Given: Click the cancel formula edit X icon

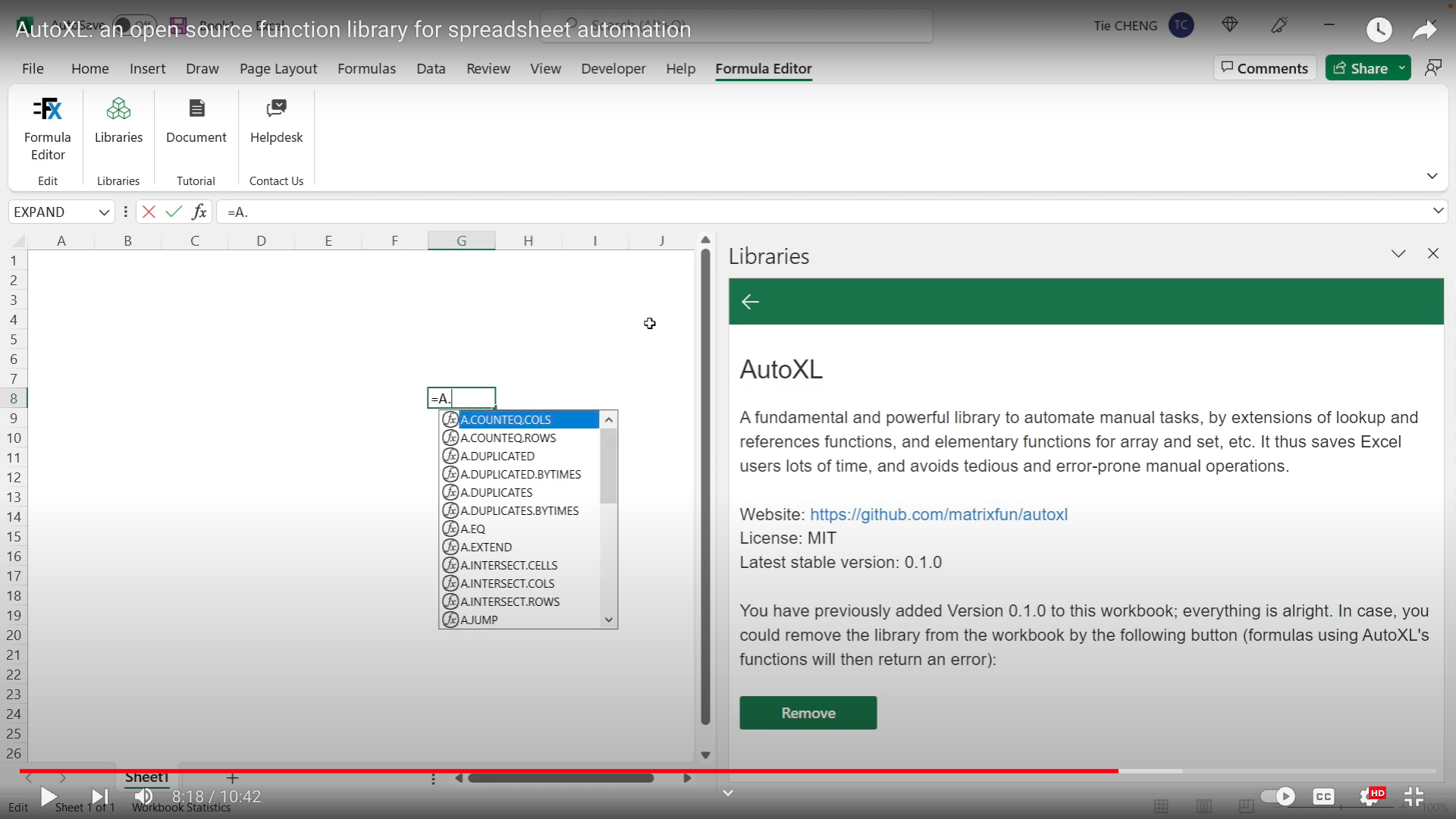Looking at the screenshot, I should coord(148,211).
